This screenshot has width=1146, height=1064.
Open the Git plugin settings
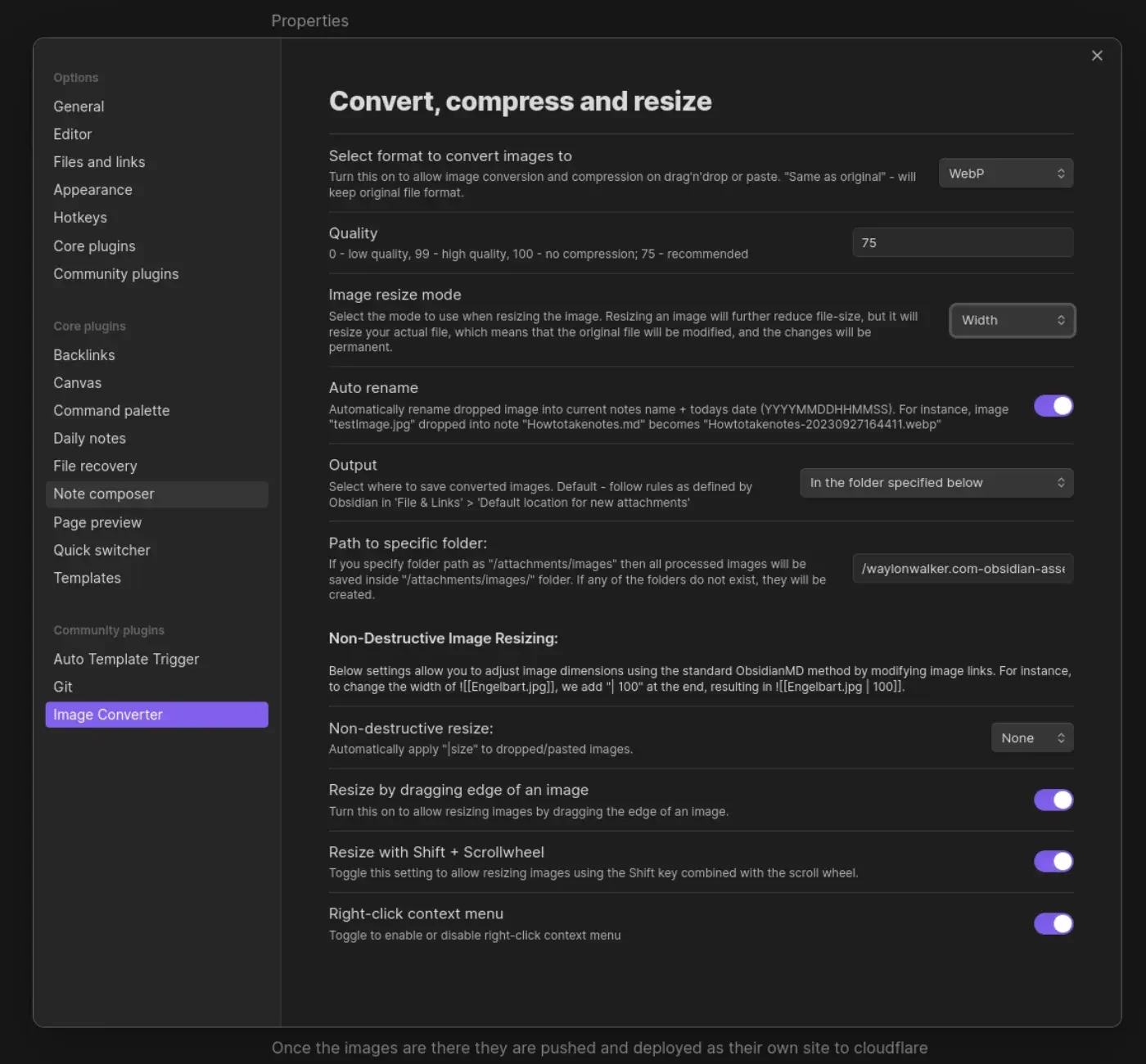(x=63, y=687)
